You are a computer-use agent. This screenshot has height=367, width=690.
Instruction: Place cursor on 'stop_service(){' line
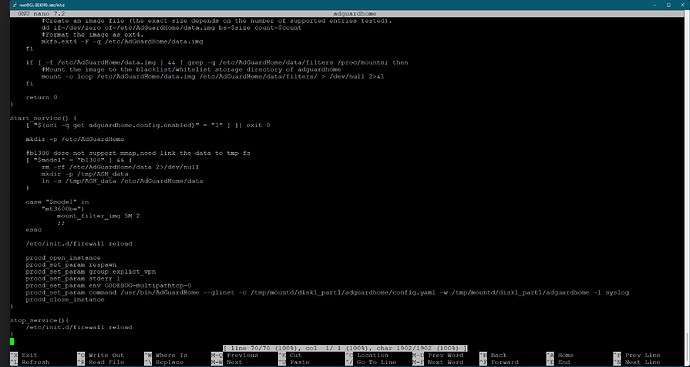tap(40, 320)
